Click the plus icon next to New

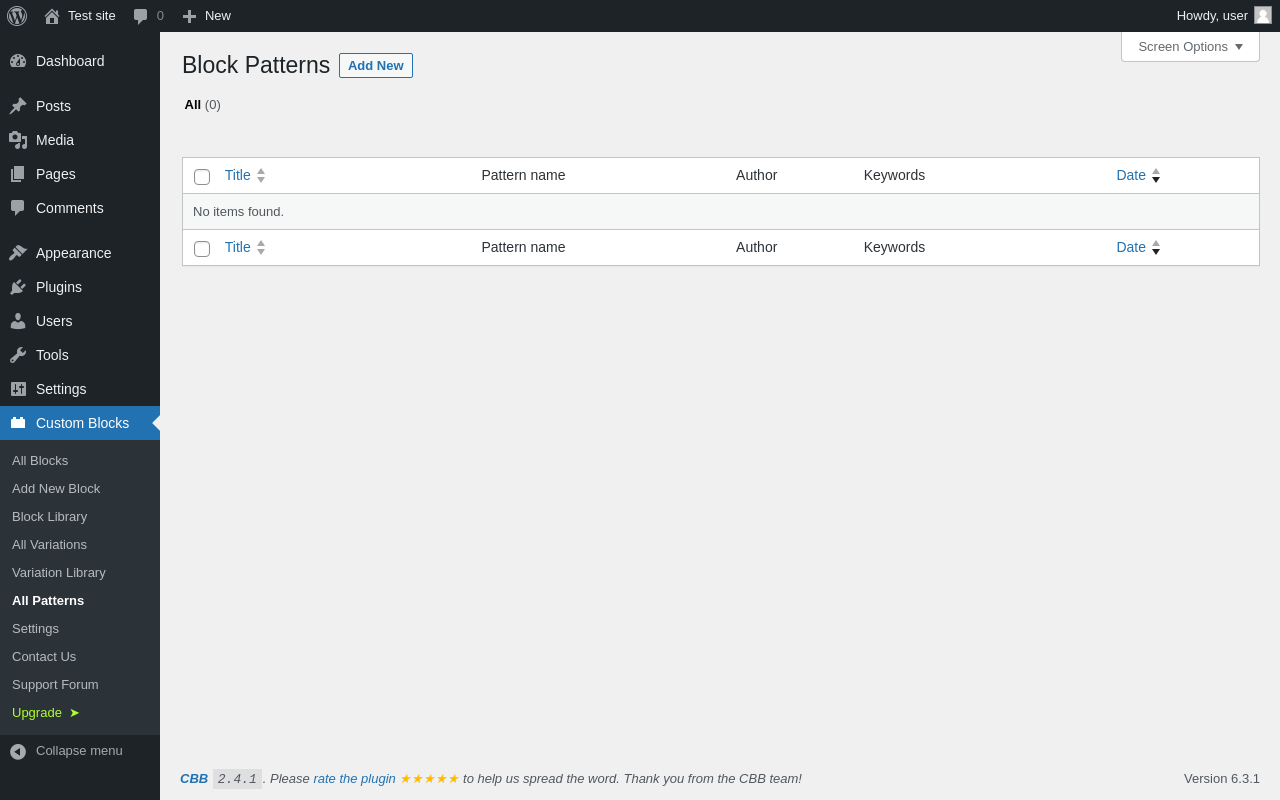189,16
